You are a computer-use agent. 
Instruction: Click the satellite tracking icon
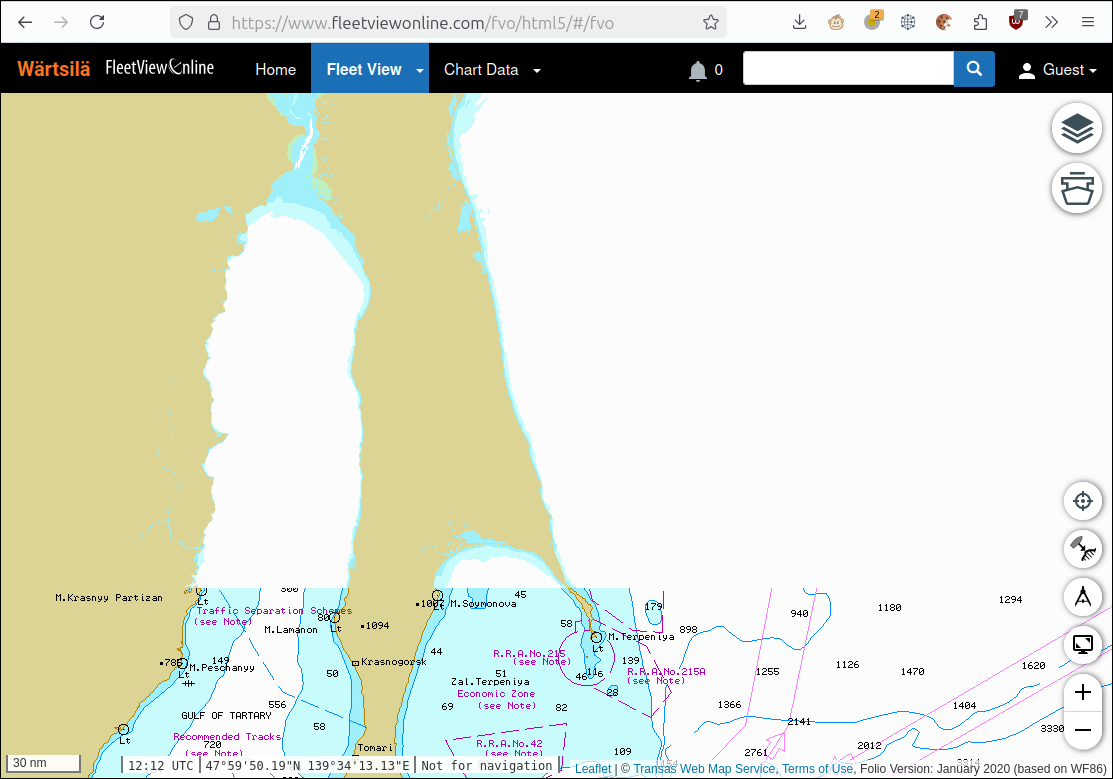click(1082, 549)
